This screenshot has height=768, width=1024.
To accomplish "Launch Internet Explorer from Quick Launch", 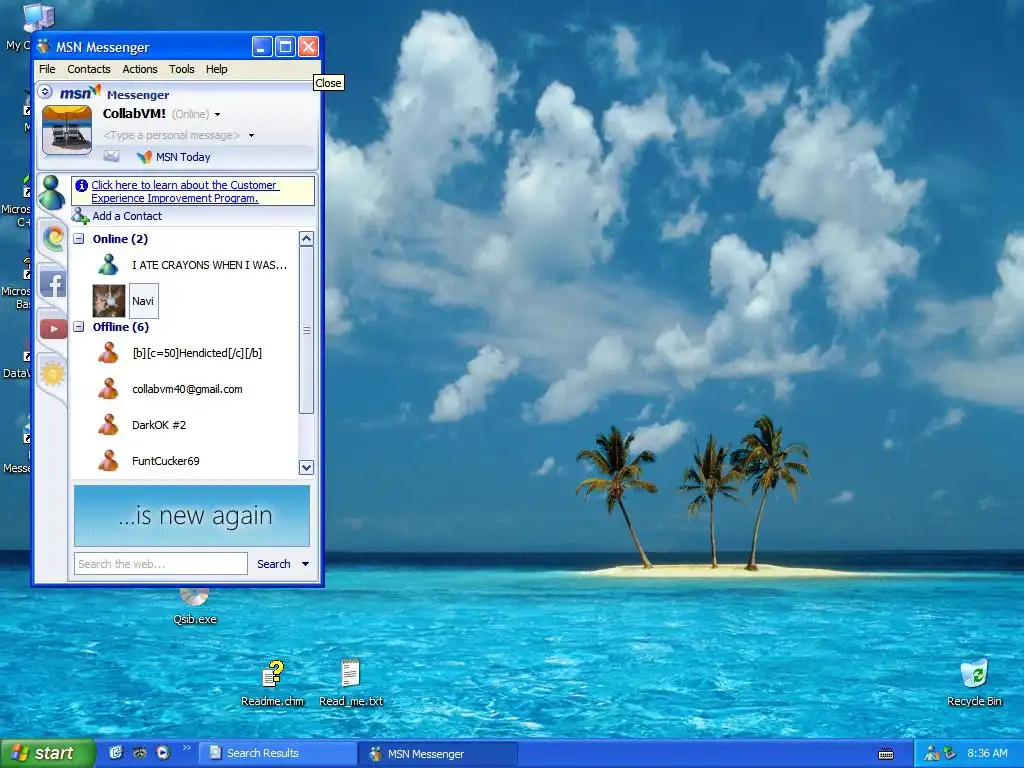I will [x=116, y=753].
